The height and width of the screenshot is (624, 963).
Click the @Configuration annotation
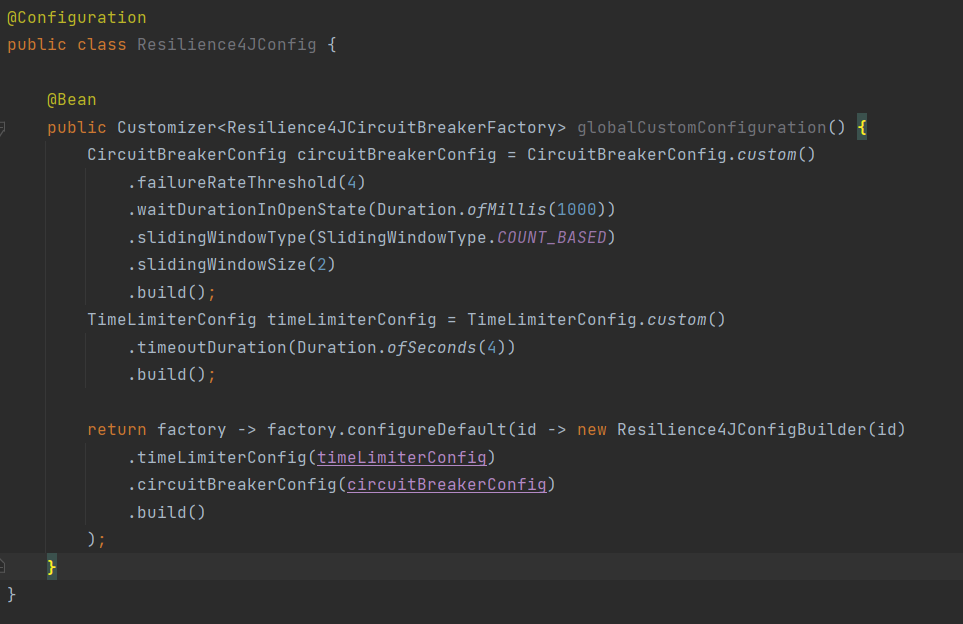77,18
